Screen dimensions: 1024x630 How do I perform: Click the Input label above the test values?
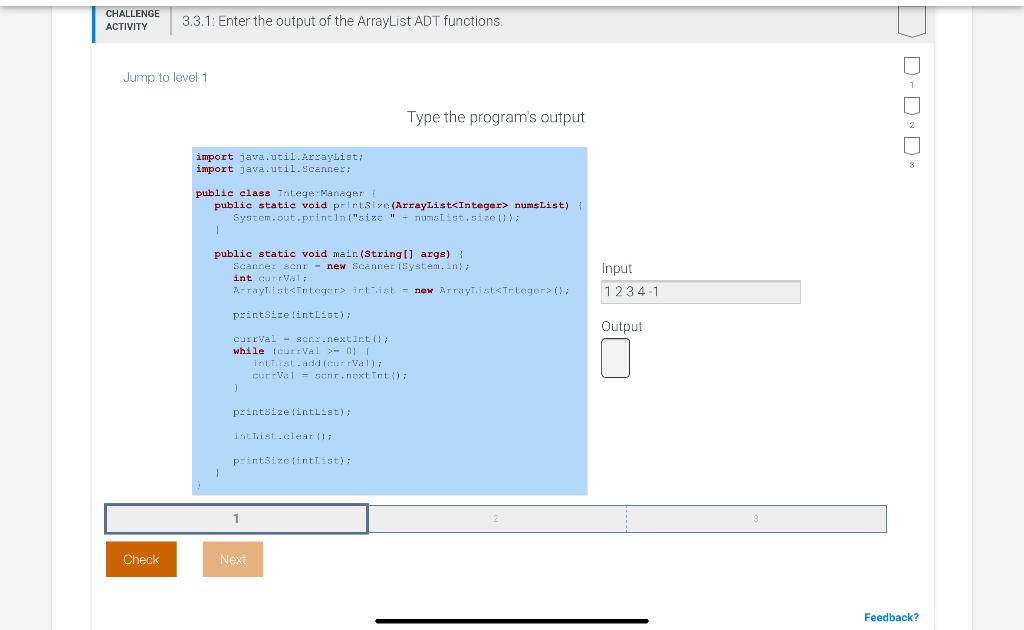pos(616,268)
